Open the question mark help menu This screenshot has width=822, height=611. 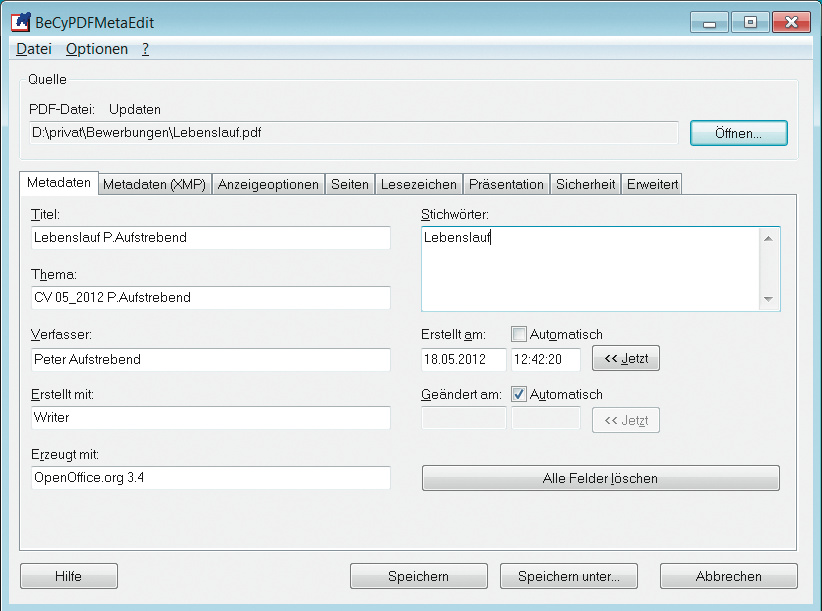point(145,49)
